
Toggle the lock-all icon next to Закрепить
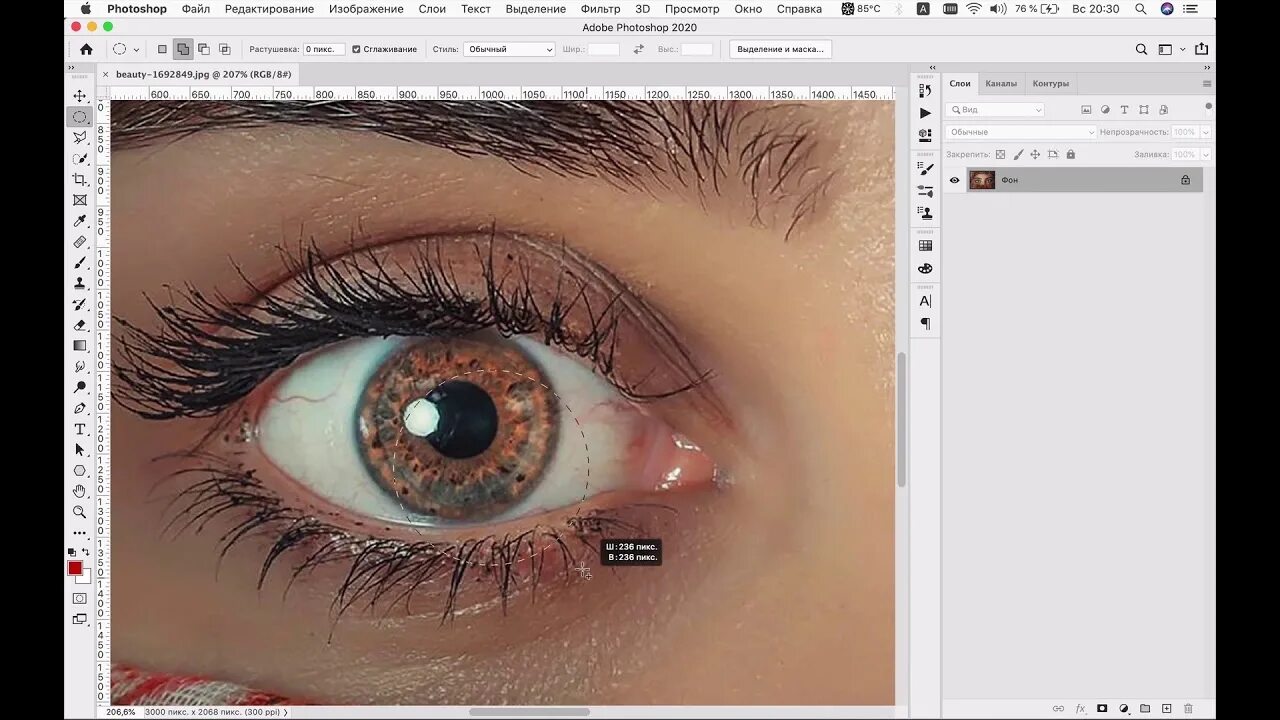(1070, 155)
